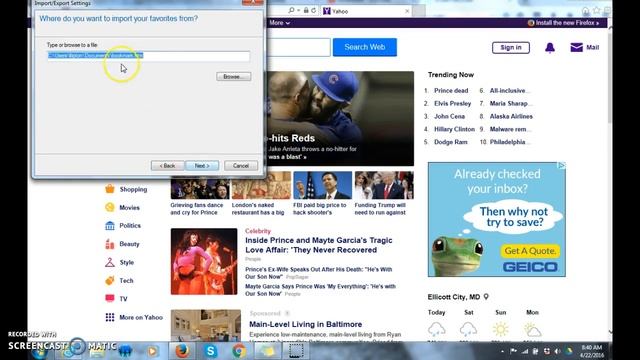This screenshot has width=640, height=360.
Task: Click the browser Home icon
Action: [x=586, y=11]
